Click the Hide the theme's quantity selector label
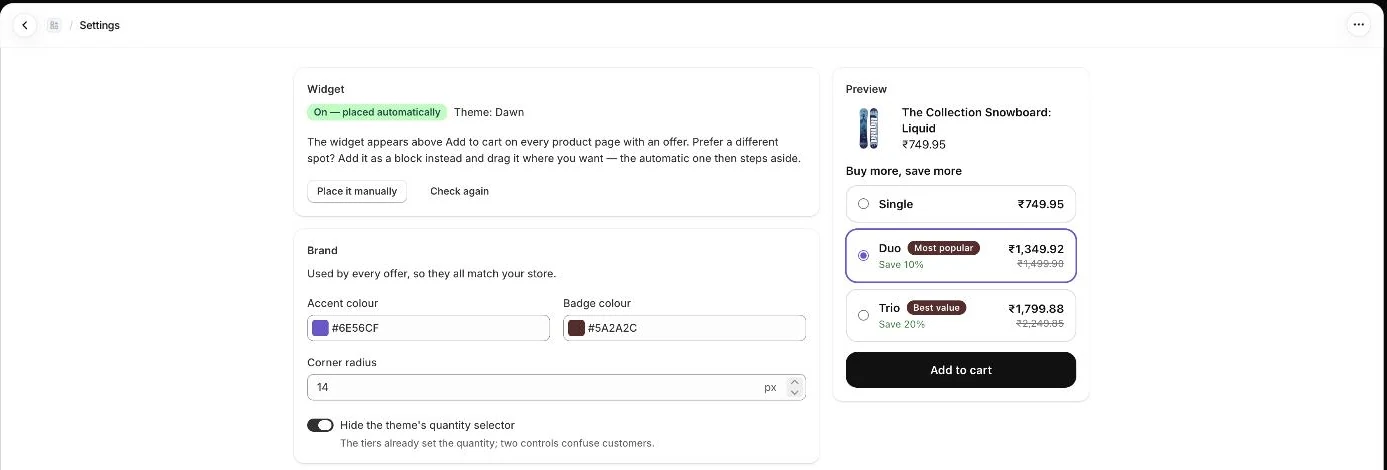The height and width of the screenshot is (470, 1387). click(427, 425)
